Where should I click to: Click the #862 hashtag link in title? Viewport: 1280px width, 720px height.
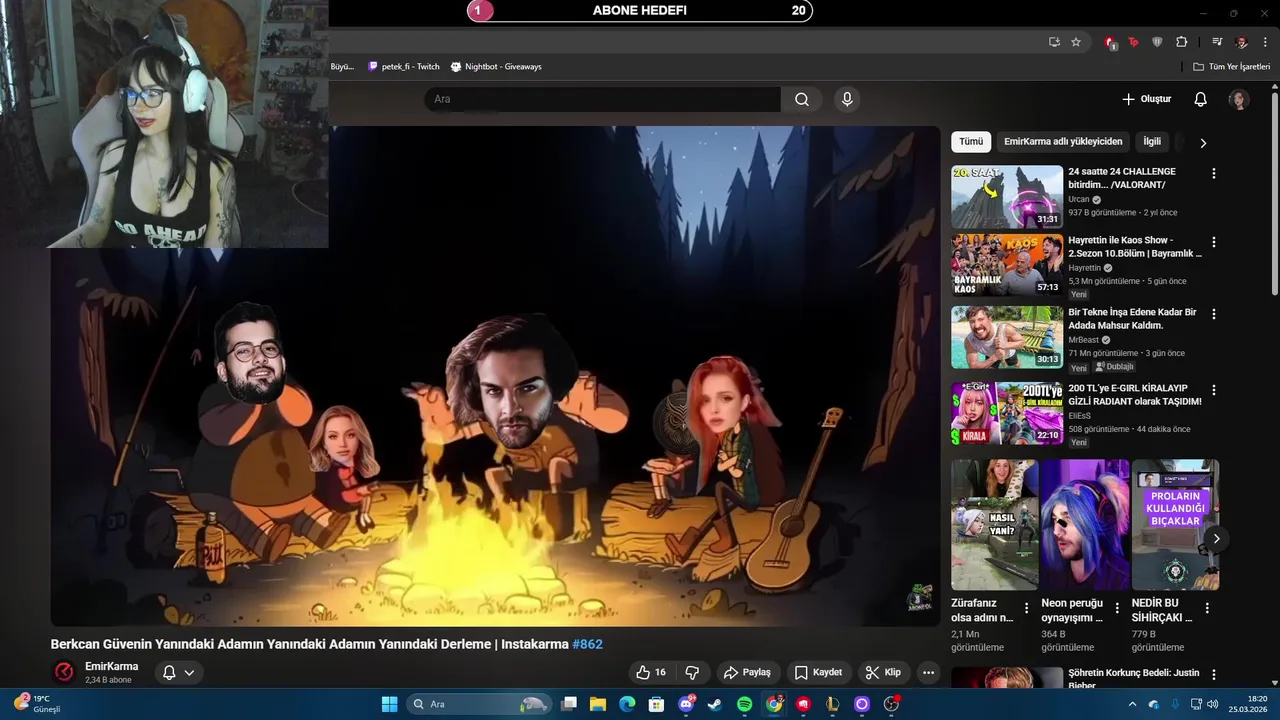587,644
